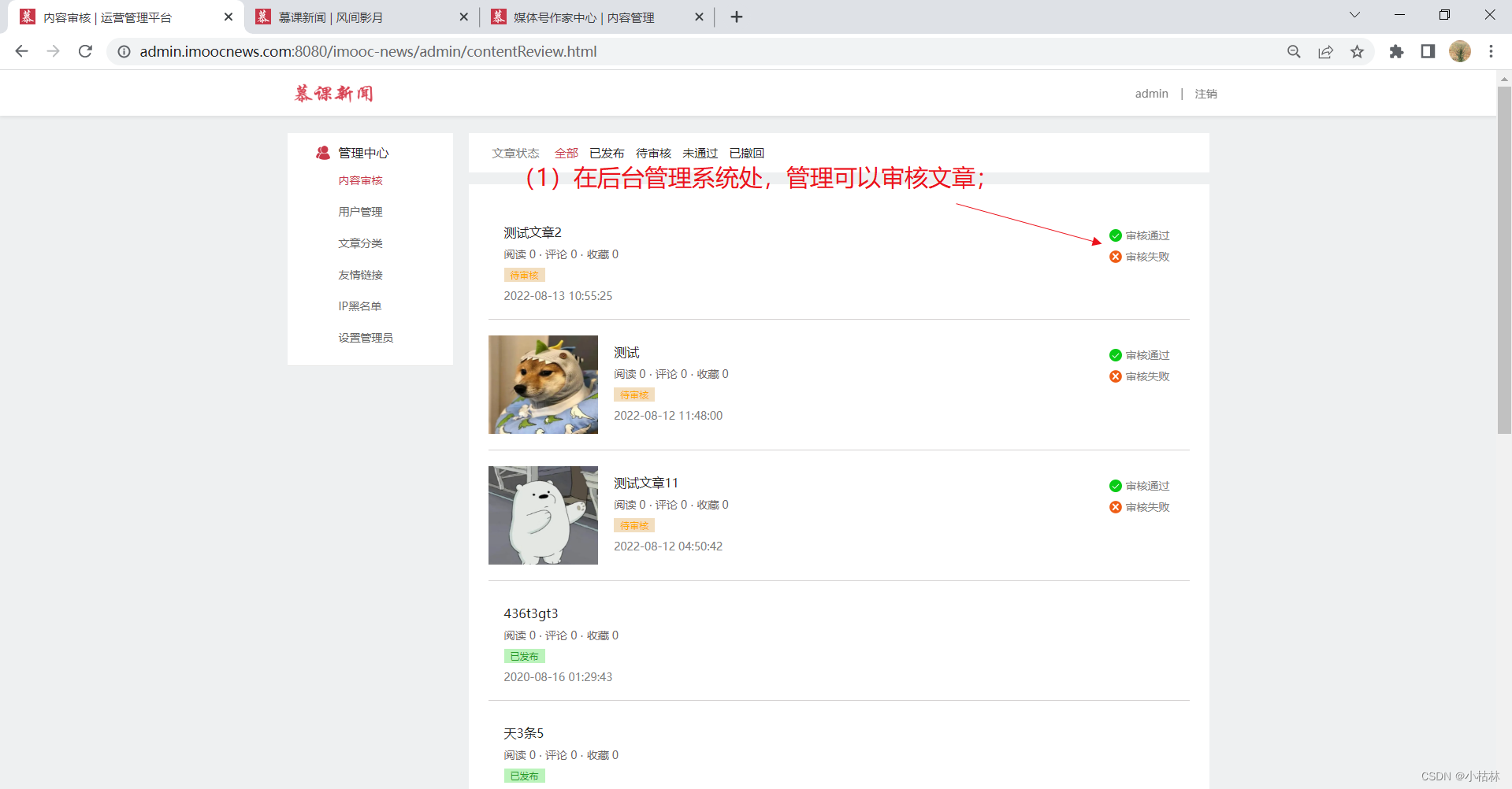
Task: Approve 测试文章11 with its green check icon
Action: click(x=1115, y=485)
